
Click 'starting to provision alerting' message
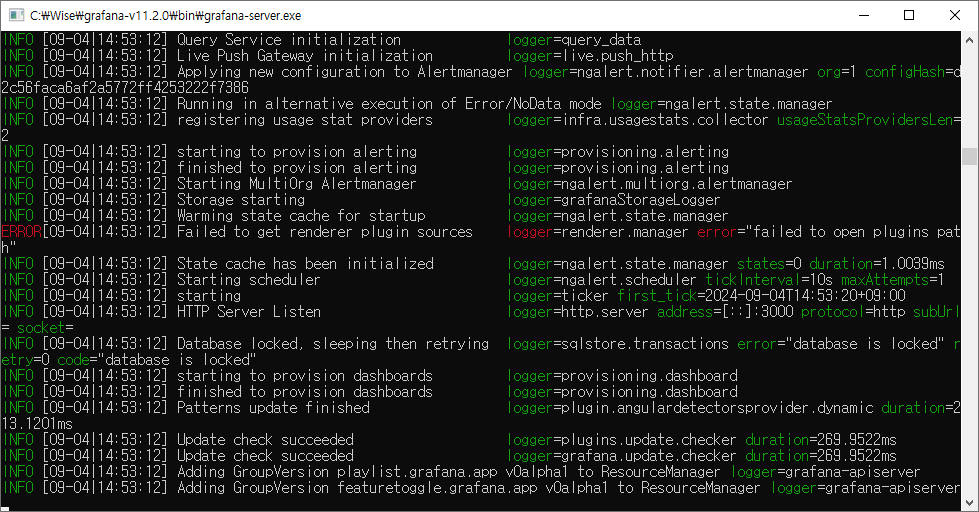pyautogui.click(x=297, y=152)
